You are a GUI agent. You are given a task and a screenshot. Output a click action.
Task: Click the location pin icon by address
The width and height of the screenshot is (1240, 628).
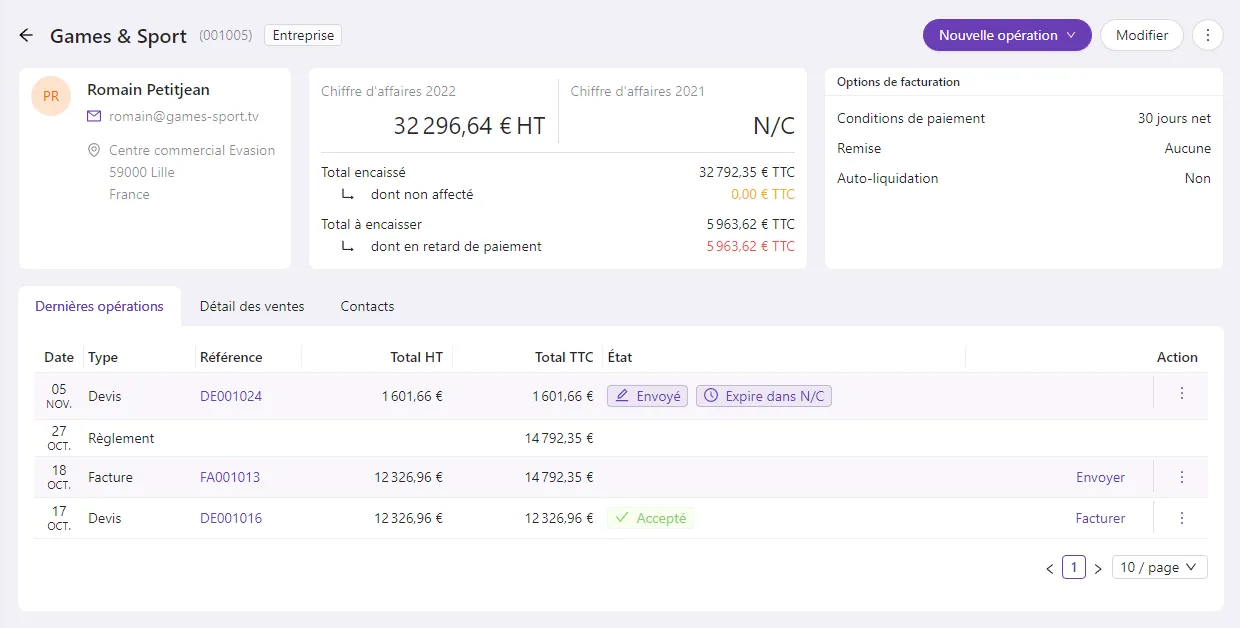tap(94, 150)
